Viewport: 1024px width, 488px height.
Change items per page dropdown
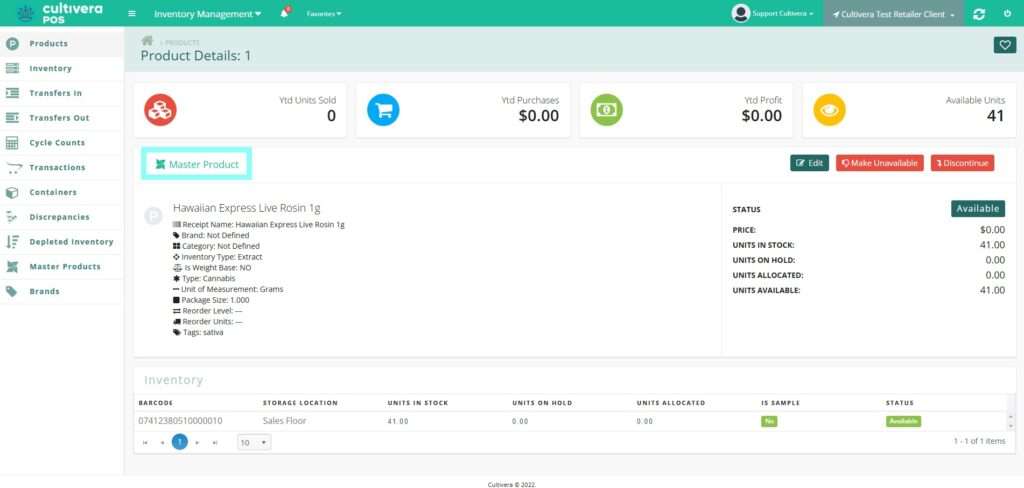coord(253,441)
